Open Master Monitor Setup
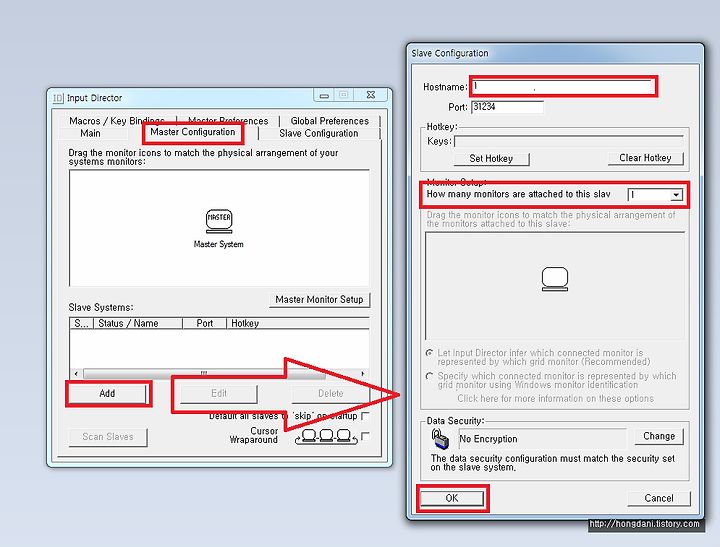Viewport: 720px width, 547px height. (319, 299)
